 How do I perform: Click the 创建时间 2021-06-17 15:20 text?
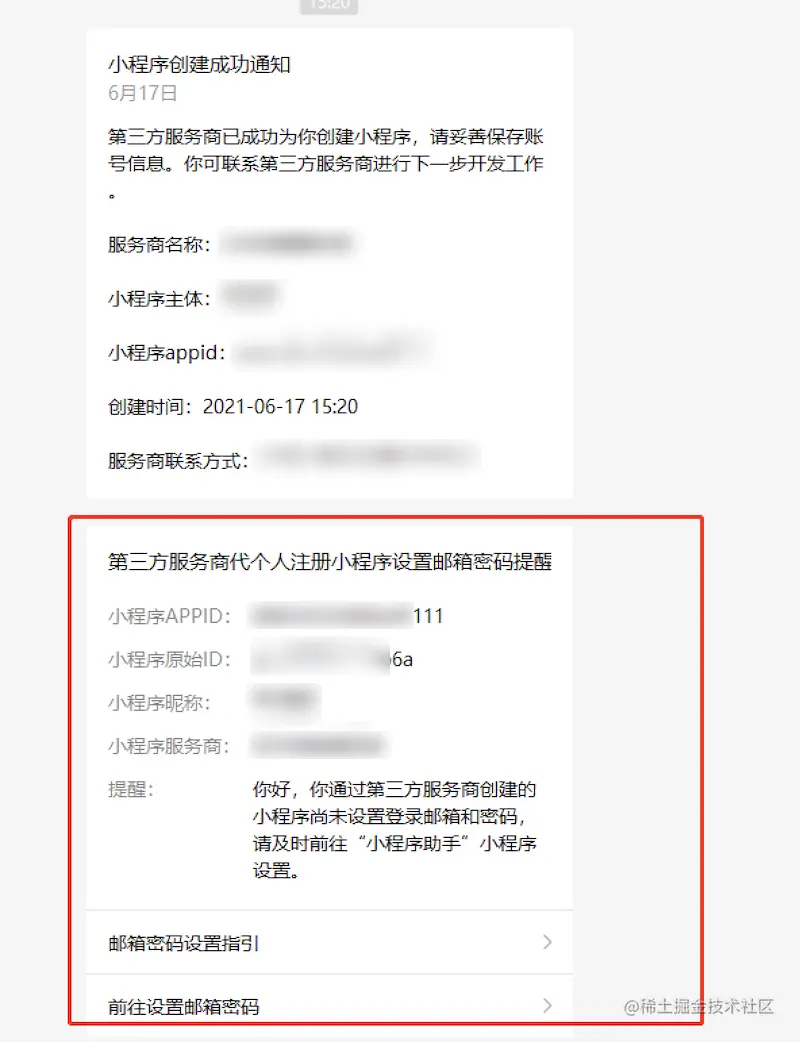coord(233,407)
